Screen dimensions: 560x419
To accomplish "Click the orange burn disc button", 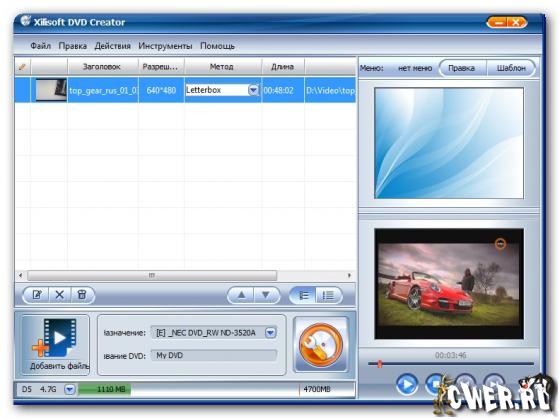I will point(321,345).
